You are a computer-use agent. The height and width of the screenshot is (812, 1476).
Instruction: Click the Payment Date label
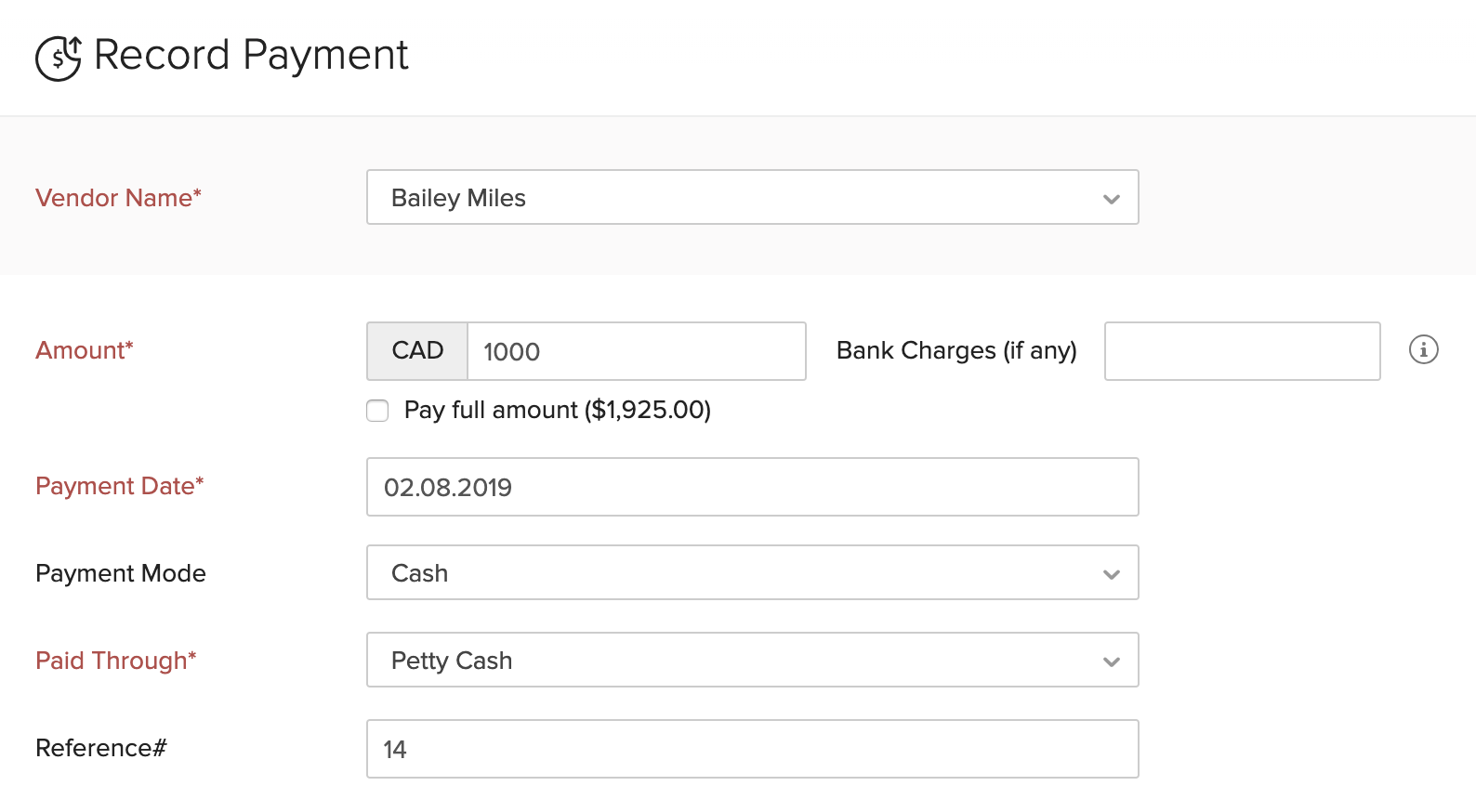click(x=119, y=486)
